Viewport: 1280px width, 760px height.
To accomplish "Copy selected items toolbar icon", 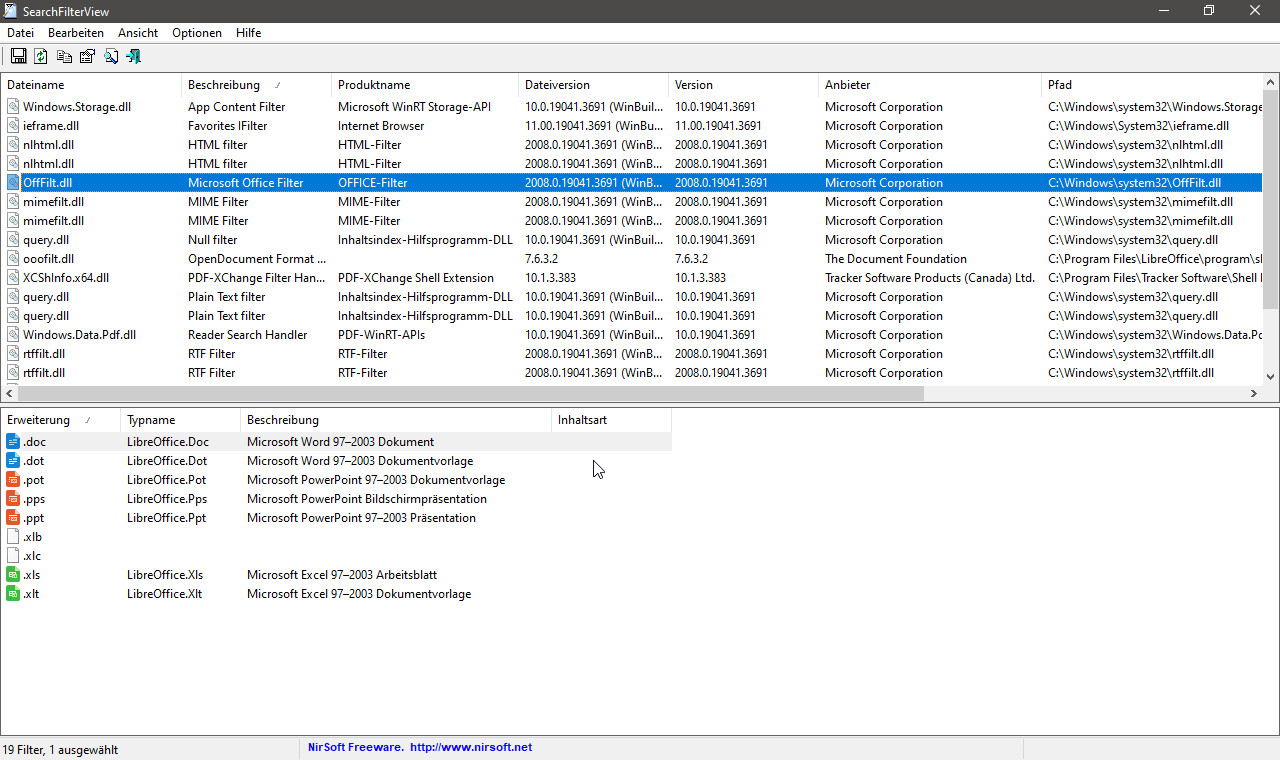I will pyautogui.click(x=64, y=56).
